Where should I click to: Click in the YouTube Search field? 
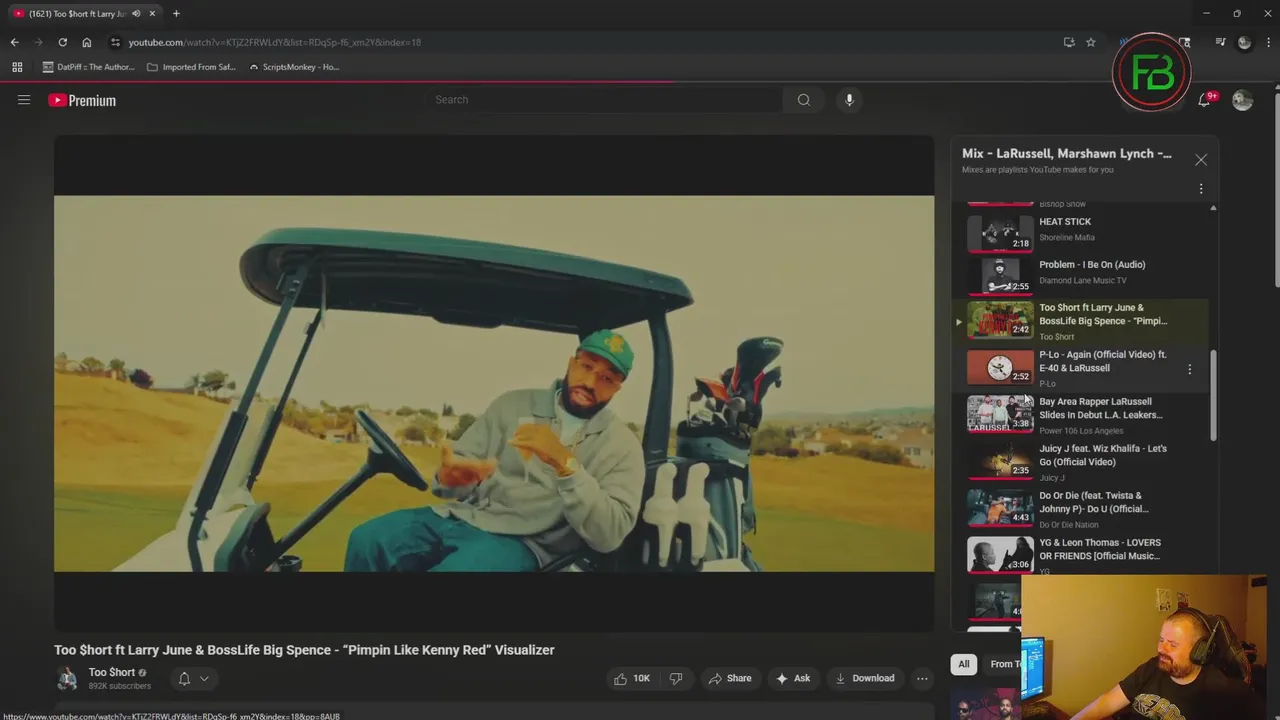605,100
